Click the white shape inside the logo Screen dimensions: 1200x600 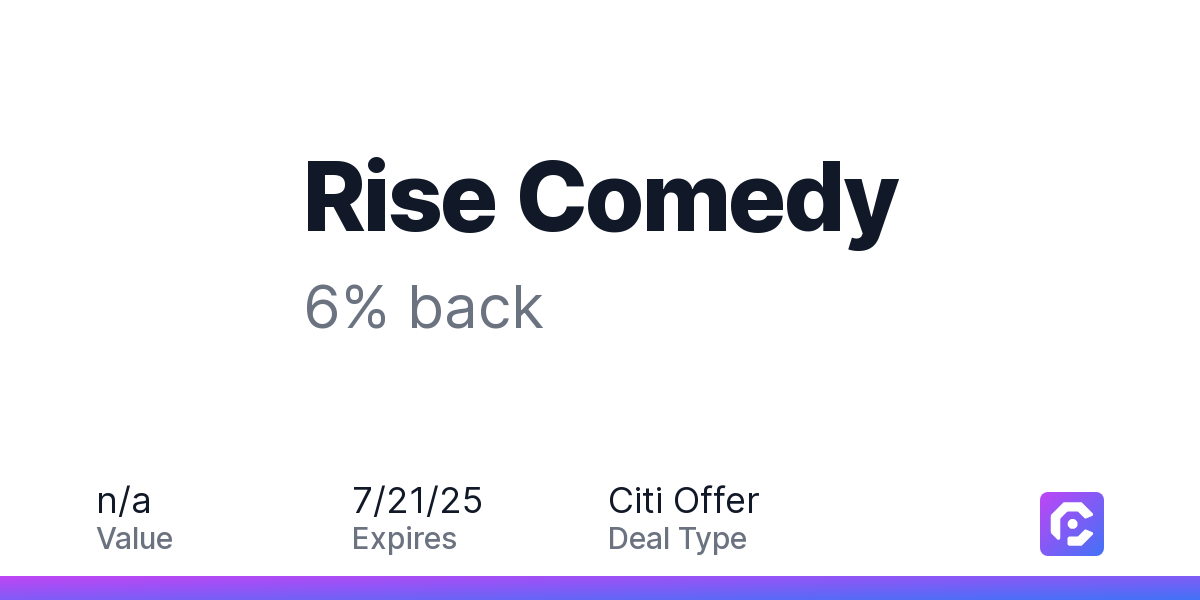point(1072,524)
